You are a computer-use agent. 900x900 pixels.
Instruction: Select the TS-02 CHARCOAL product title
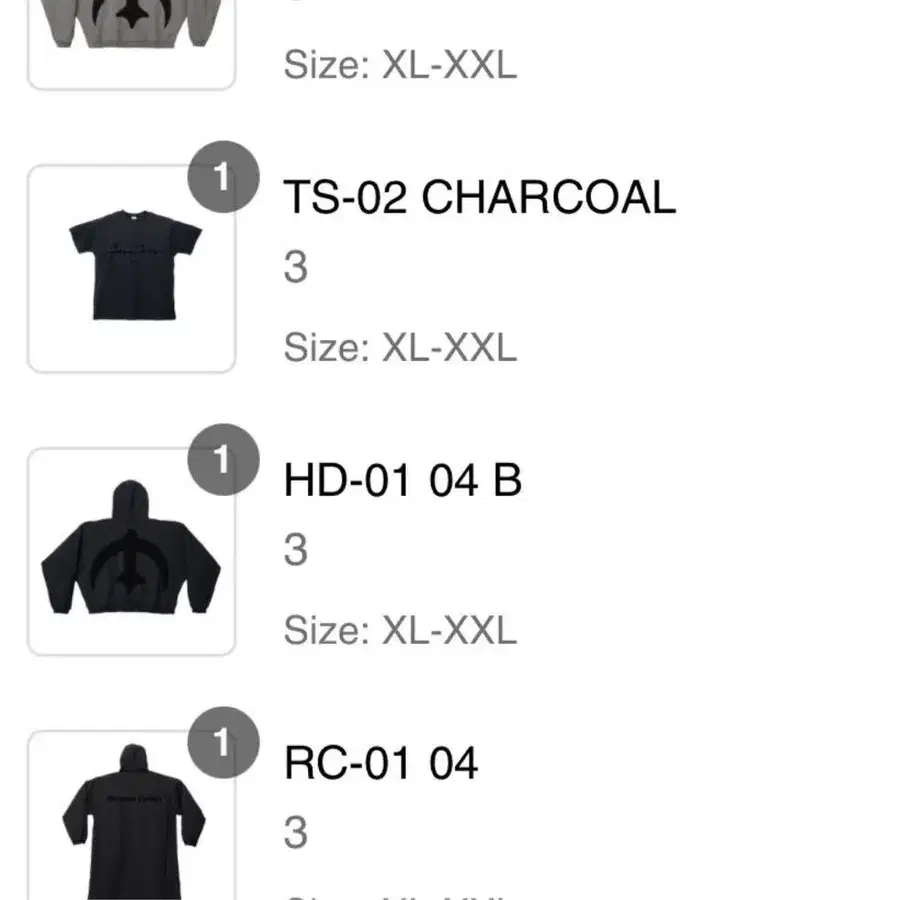click(480, 197)
